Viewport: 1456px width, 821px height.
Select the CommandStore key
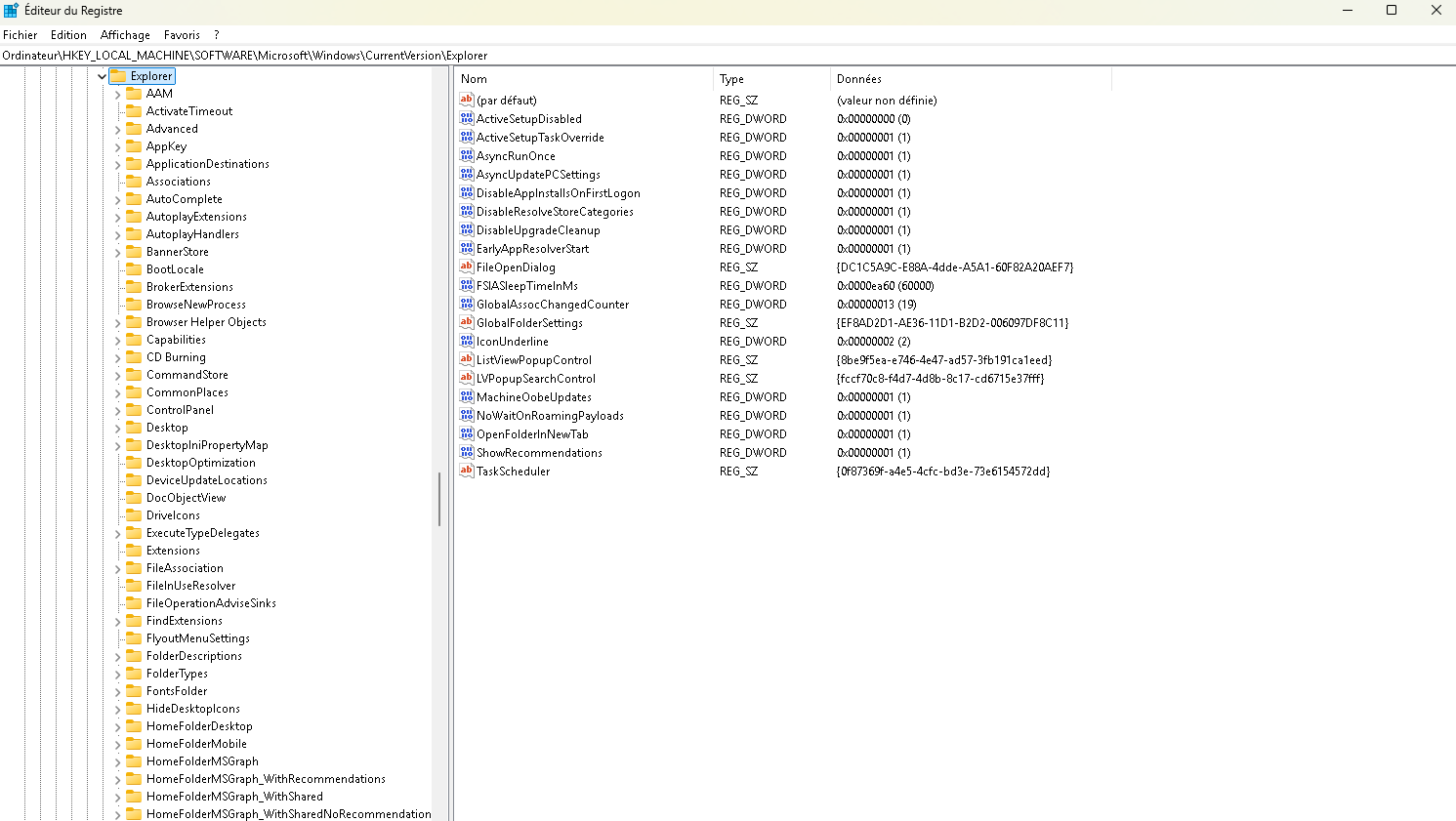(x=187, y=375)
